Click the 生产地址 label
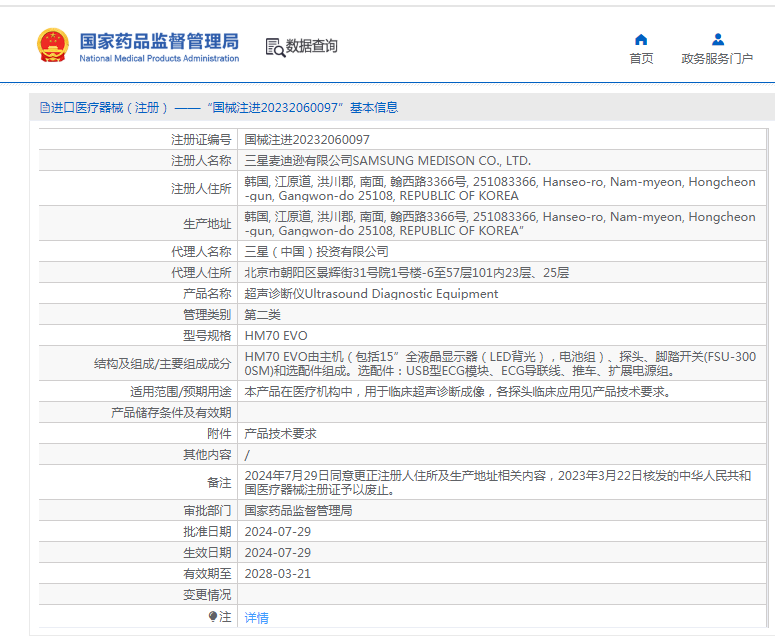The width and height of the screenshot is (775, 638). [207, 224]
